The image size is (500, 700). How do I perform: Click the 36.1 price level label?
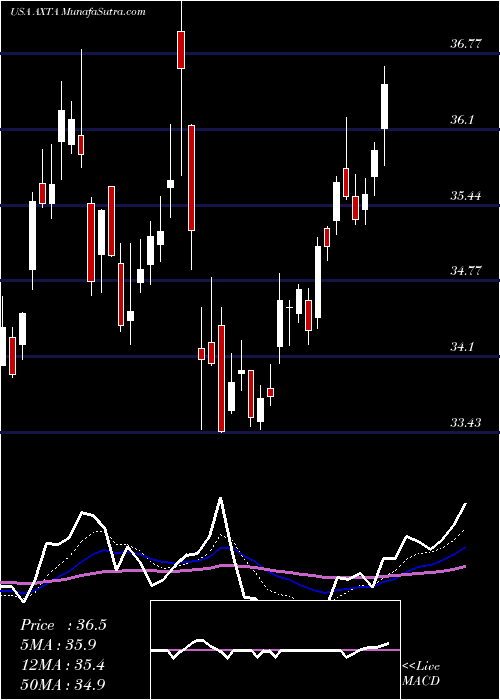point(466,120)
